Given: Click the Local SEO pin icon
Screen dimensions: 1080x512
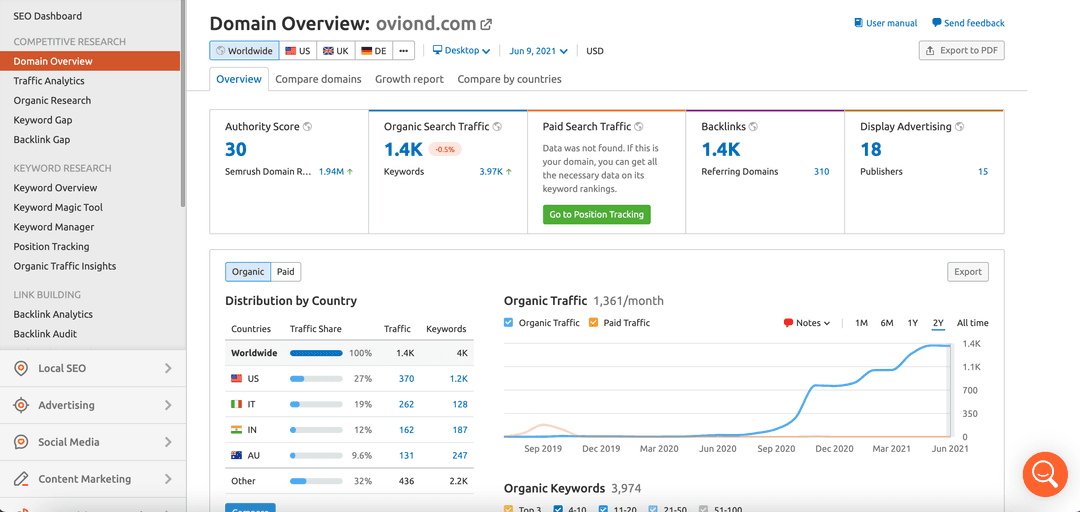Looking at the screenshot, I should pos(21,369).
